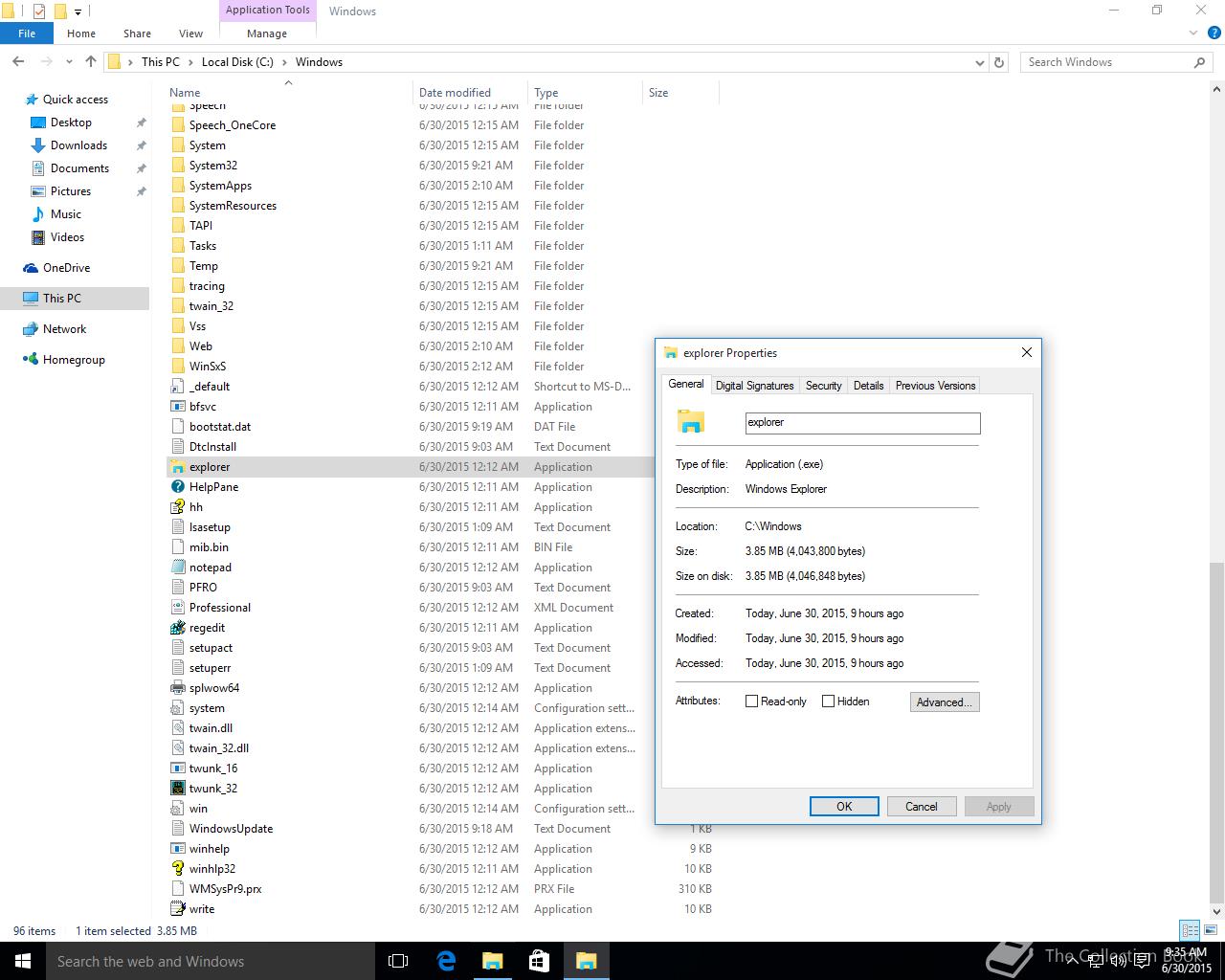Image resolution: width=1225 pixels, height=980 pixels.
Task: Click the HelpPane question mark icon
Action: (177, 487)
